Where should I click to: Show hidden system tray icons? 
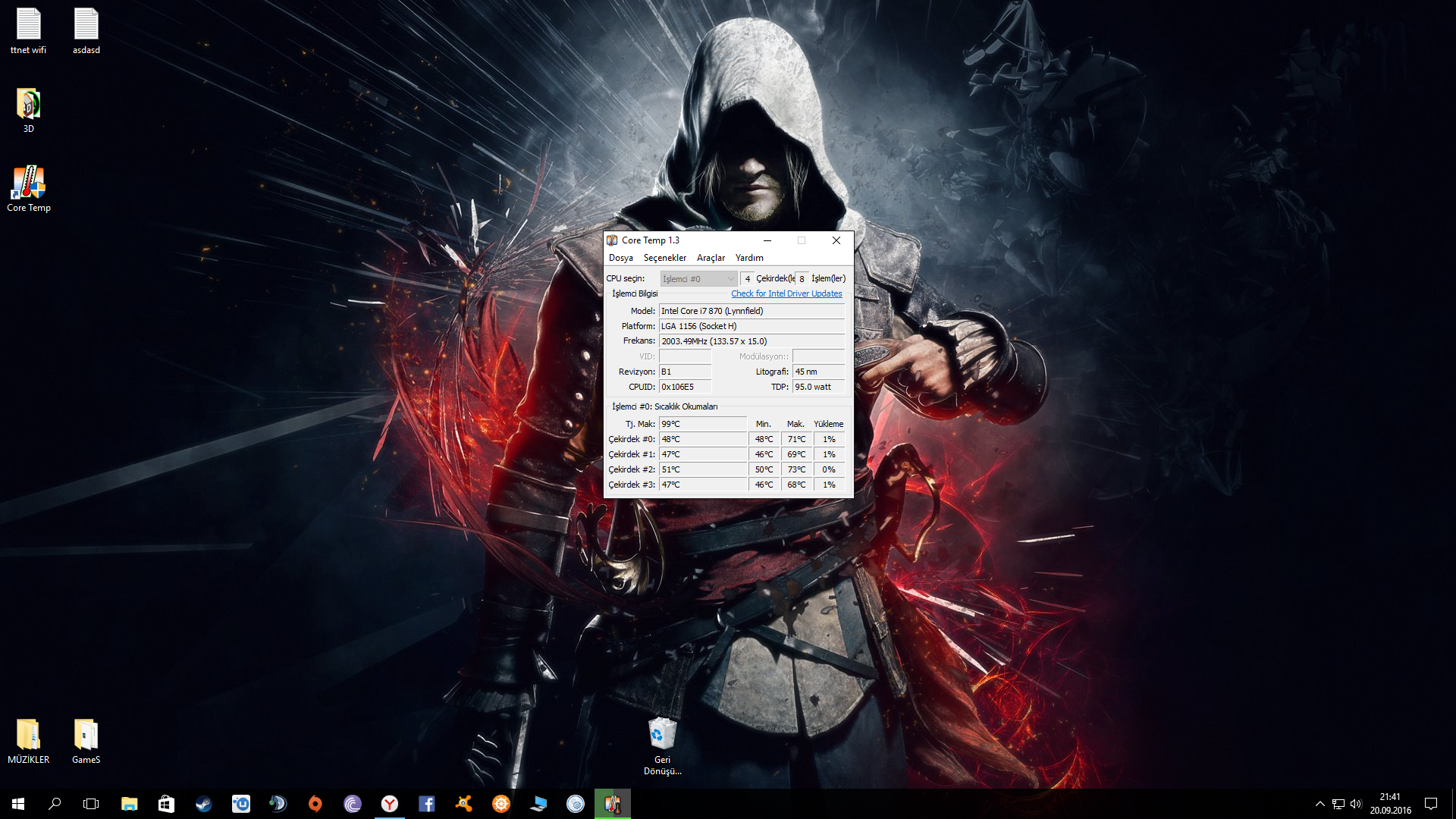click(1319, 804)
